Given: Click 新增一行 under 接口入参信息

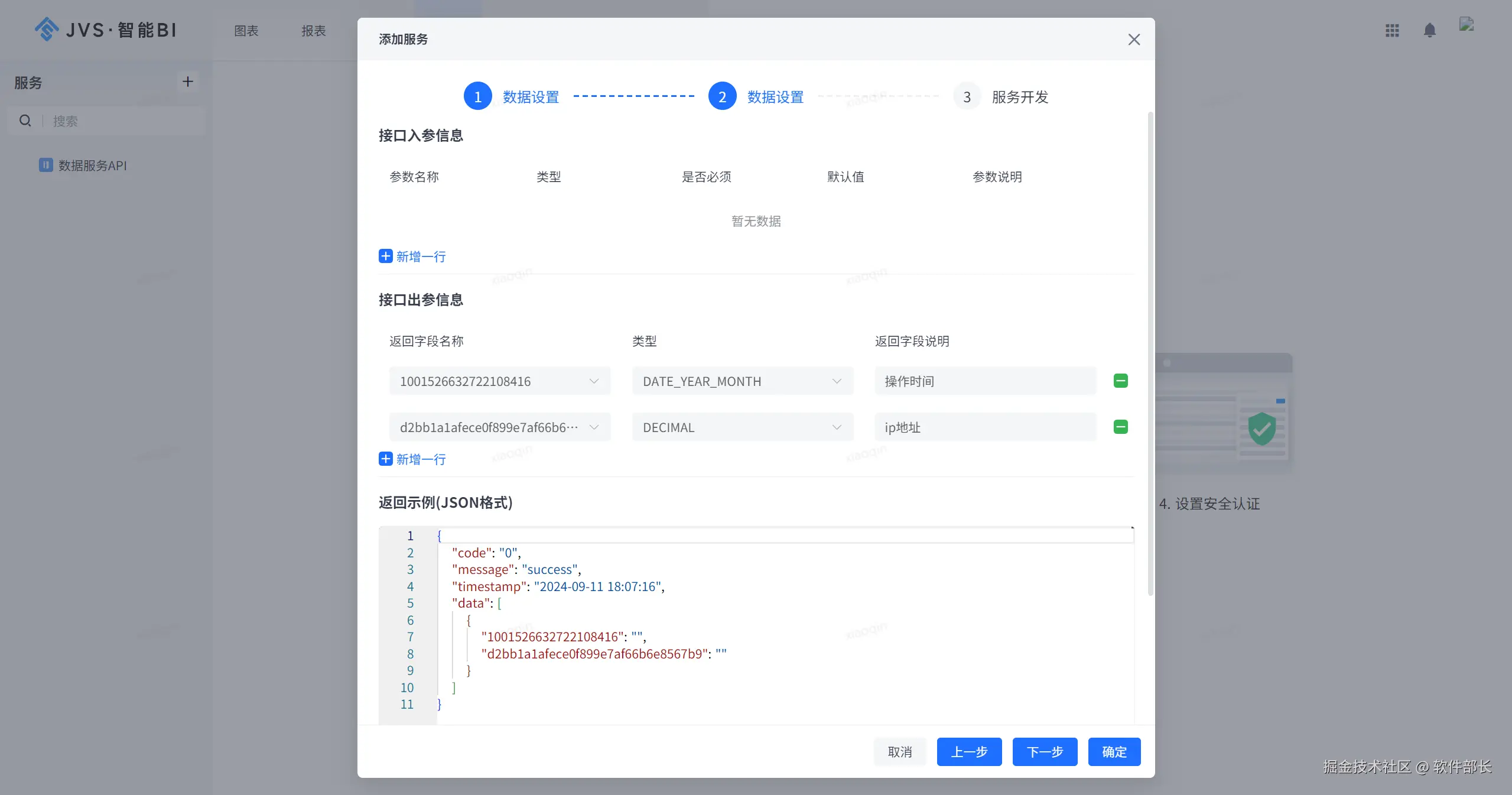Looking at the screenshot, I should pos(412,257).
